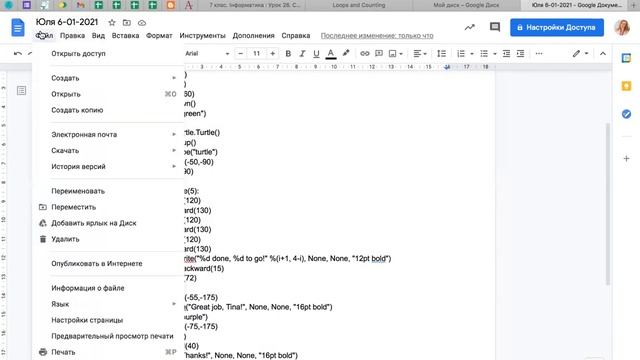Toggle bold formatting

(x=288, y=53)
